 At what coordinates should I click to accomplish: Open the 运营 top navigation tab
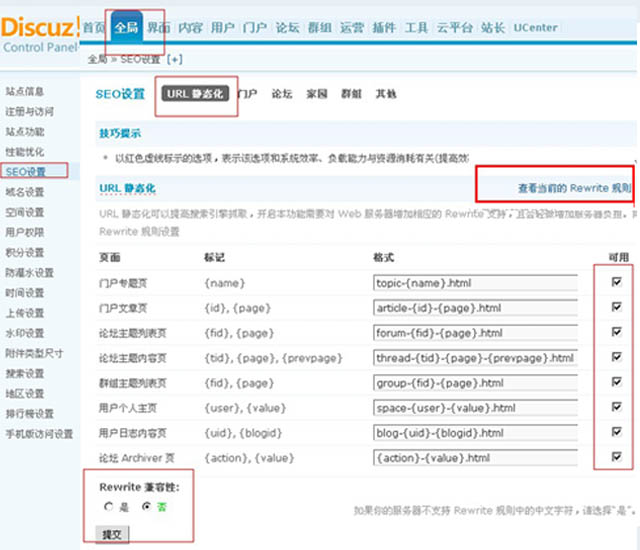(352, 27)
